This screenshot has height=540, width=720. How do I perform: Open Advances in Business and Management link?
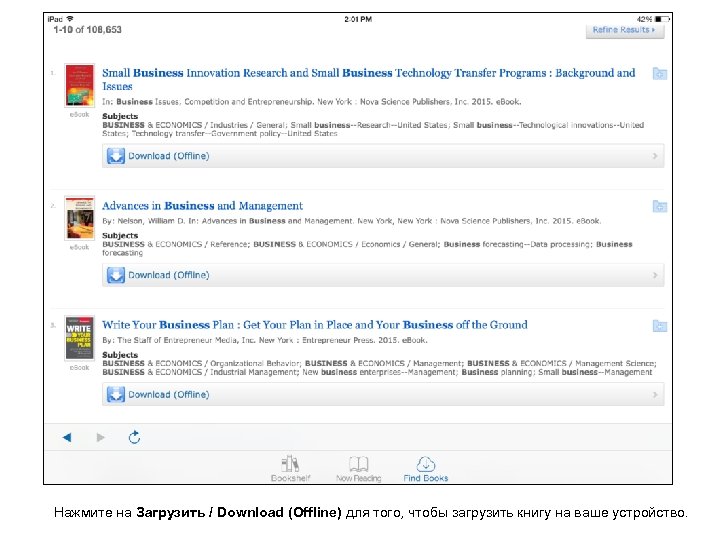(x=202, y=206)
